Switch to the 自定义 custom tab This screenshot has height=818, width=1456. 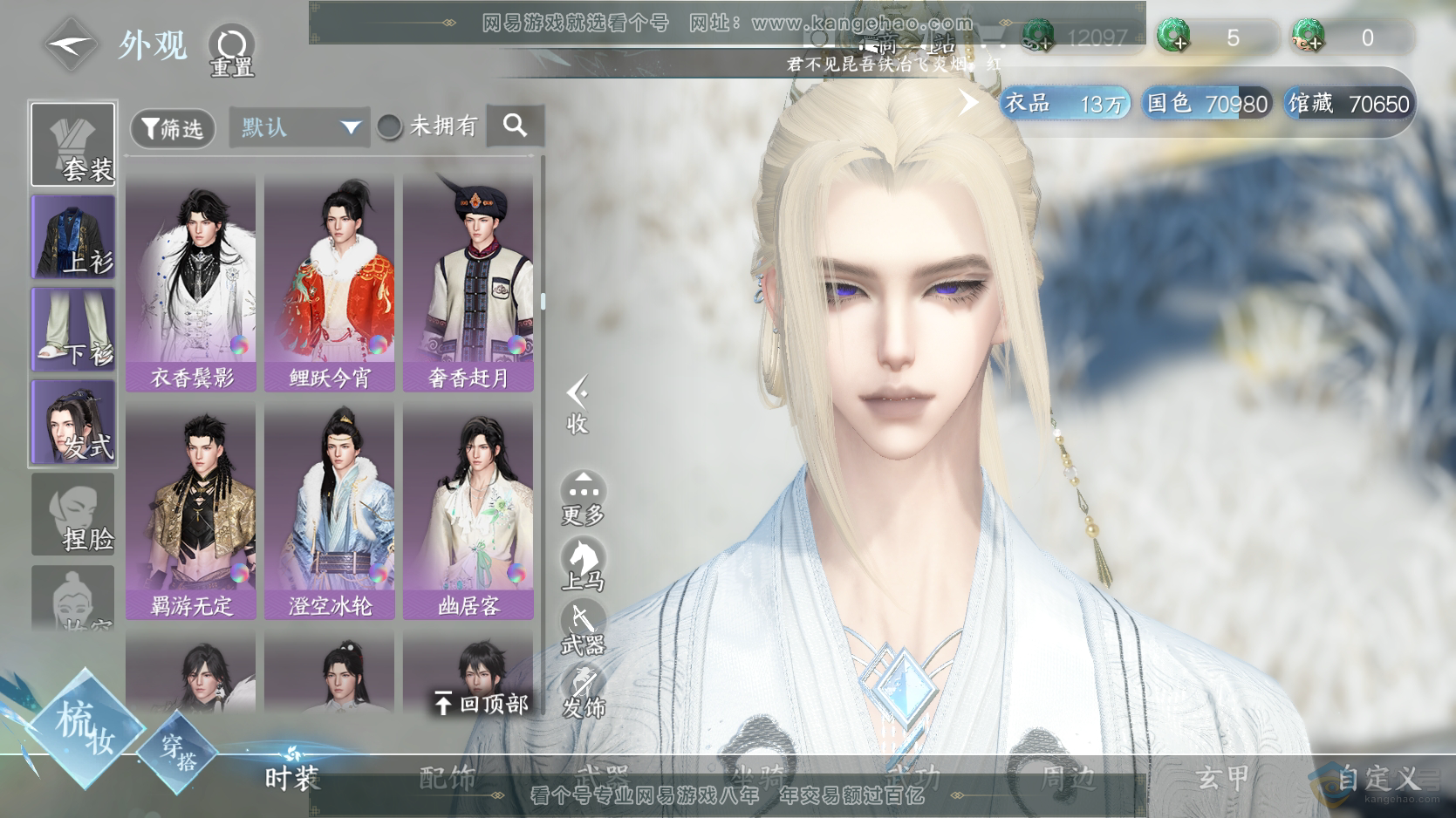[x=1378, y=778]
